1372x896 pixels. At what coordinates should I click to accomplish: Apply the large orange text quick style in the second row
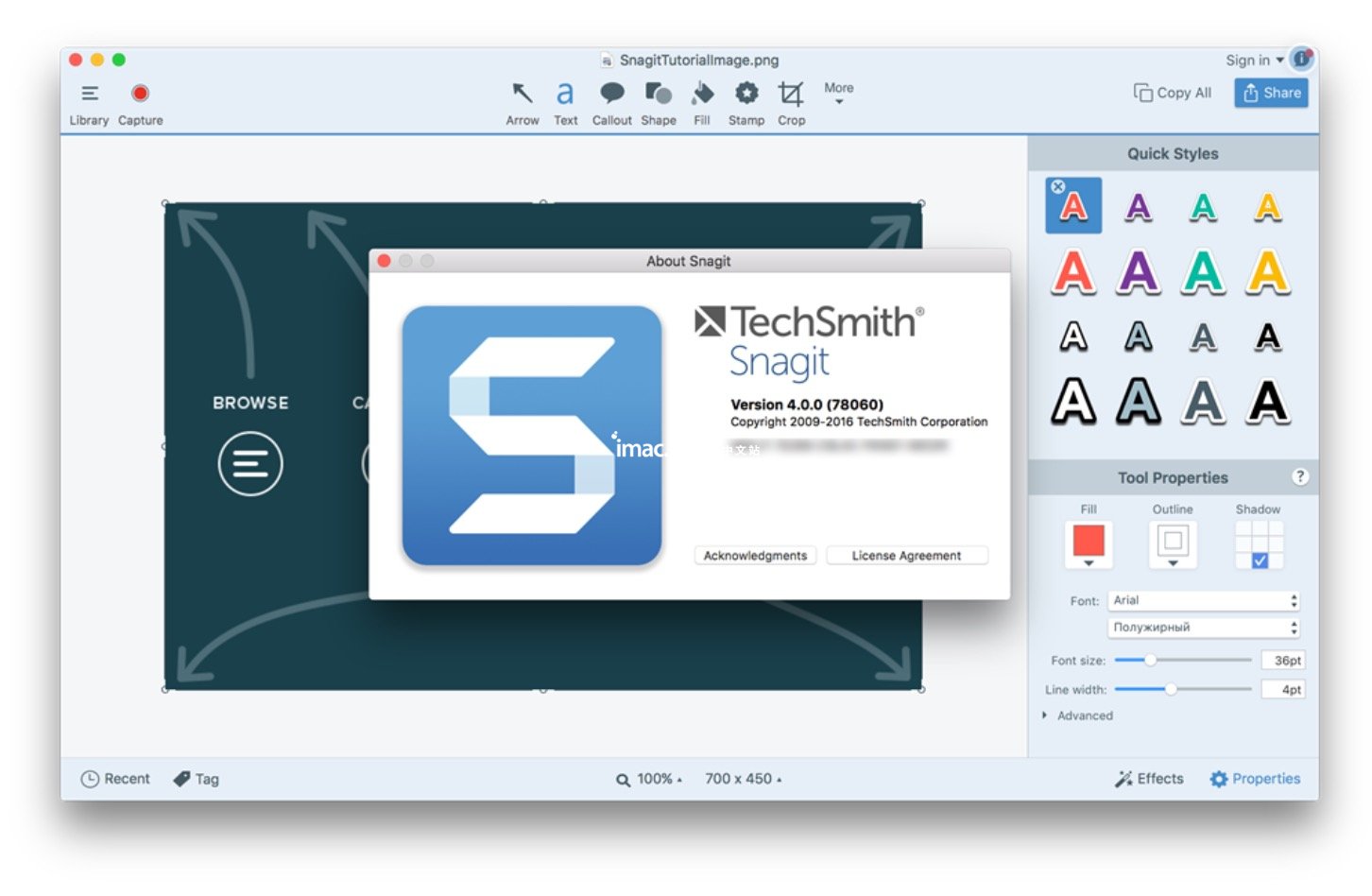tap(1268, 272)
